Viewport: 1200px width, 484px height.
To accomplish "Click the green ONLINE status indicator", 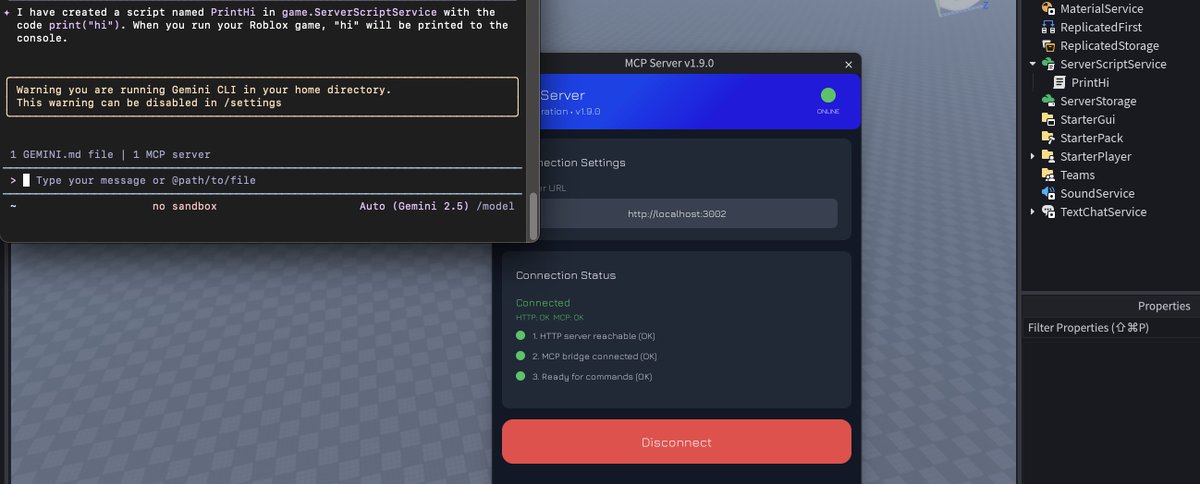I will (x=828, y=96).
